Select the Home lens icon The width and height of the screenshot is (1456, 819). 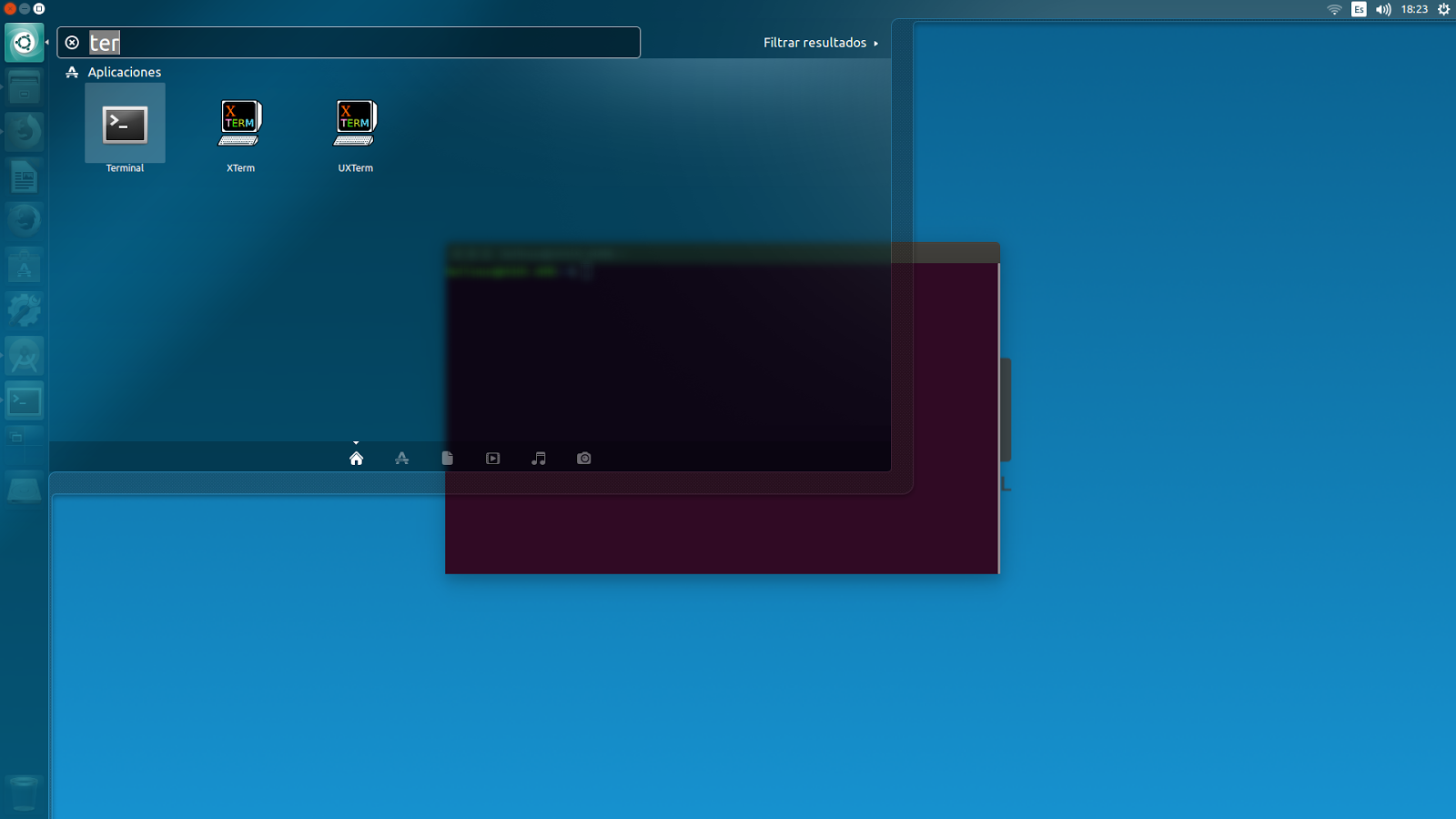click(x=356, y=458)
